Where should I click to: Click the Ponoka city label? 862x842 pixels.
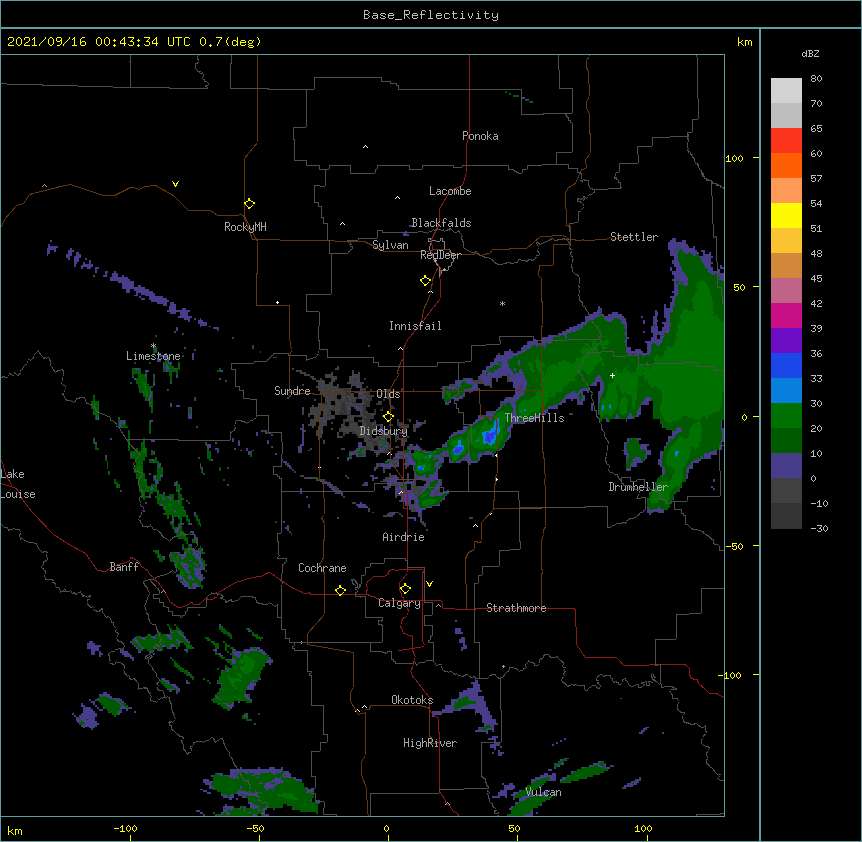[480, 136]
